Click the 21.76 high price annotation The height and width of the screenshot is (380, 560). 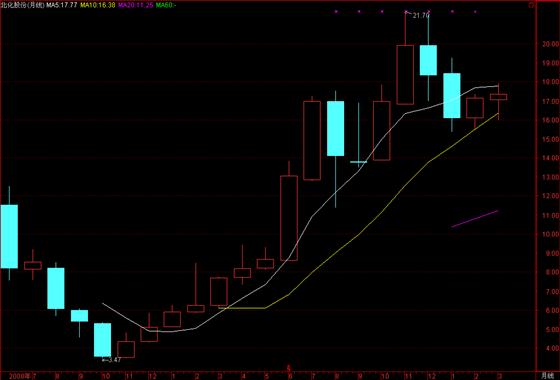(x=421, y=15)
